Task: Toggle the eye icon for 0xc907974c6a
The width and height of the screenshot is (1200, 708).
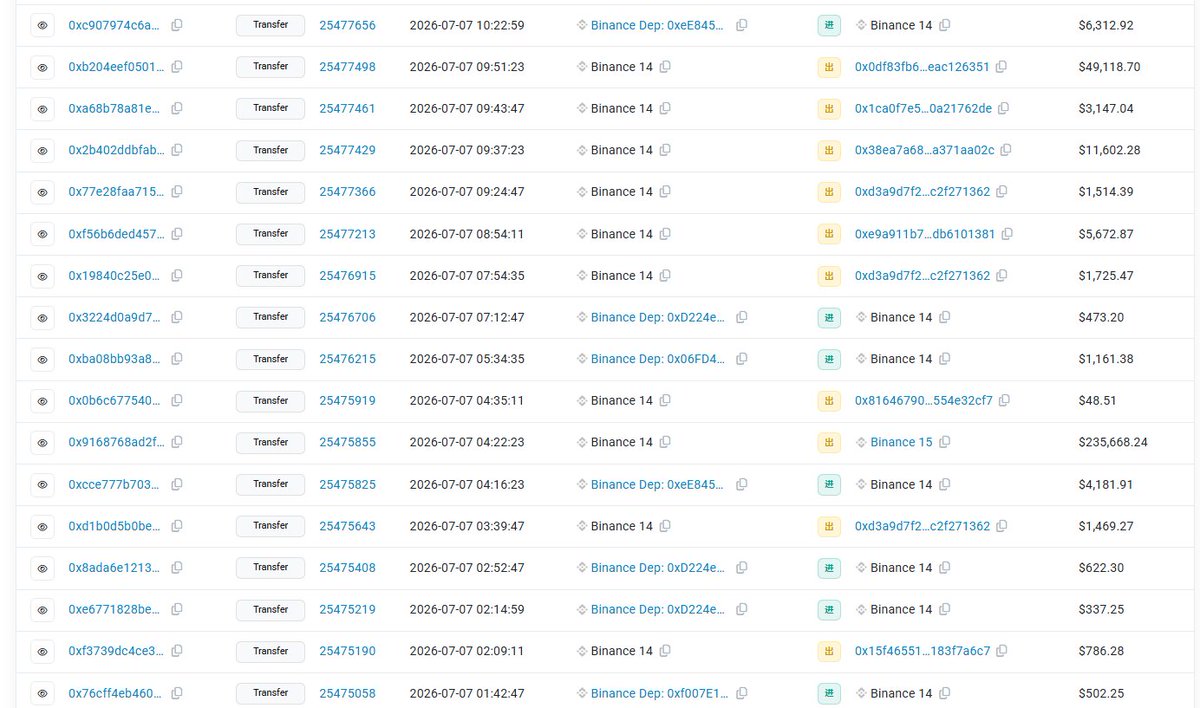Action: pyautogui.click(x=43, y=25)
